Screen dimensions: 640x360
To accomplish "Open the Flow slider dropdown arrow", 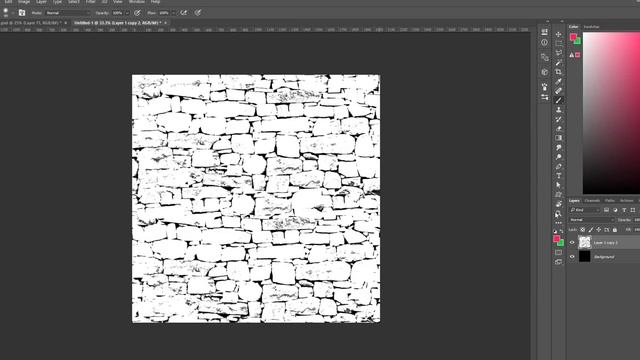I will point(173,13).
